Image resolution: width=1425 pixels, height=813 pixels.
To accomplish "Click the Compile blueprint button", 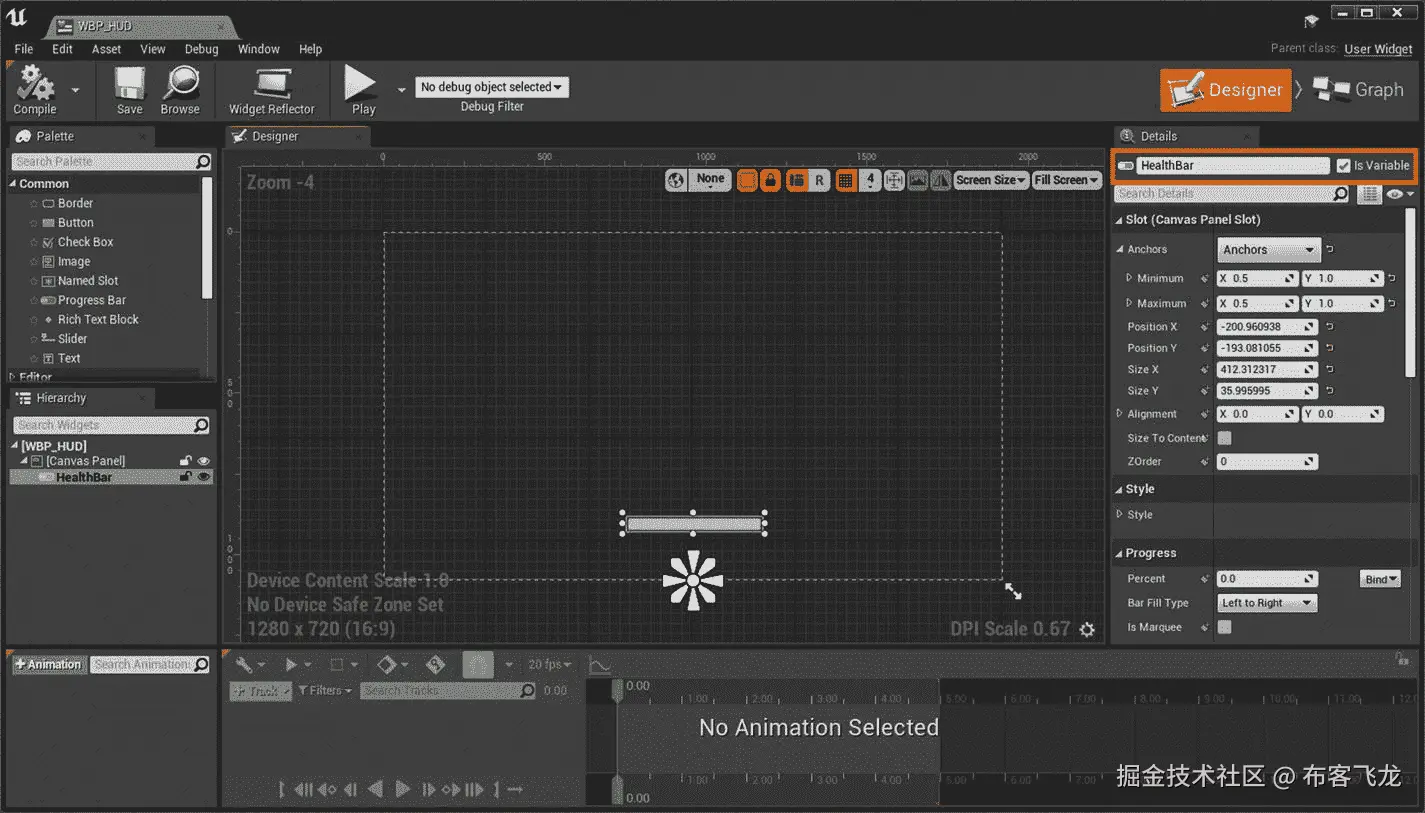I will (x=35, y=90).
